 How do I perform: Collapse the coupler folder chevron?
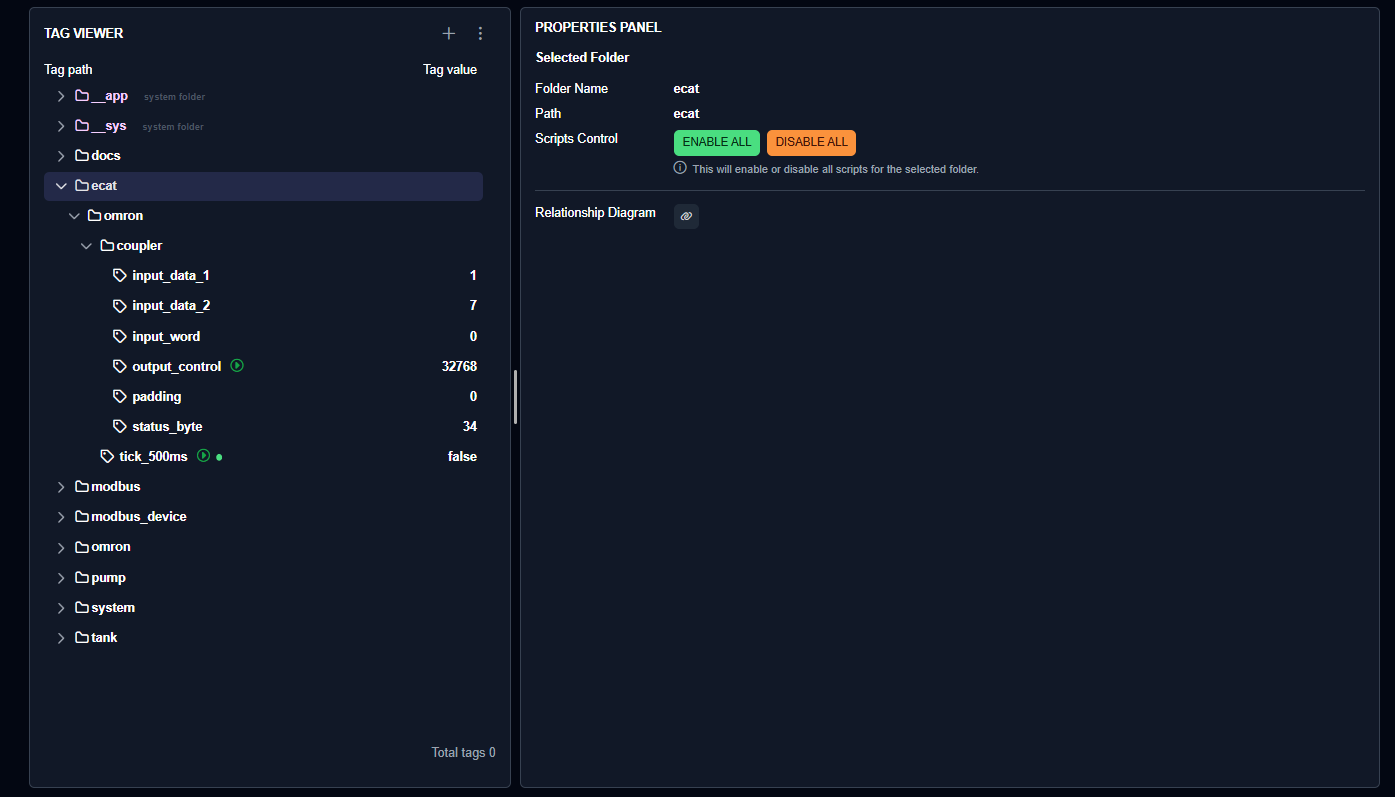click(x=86, y=246)
